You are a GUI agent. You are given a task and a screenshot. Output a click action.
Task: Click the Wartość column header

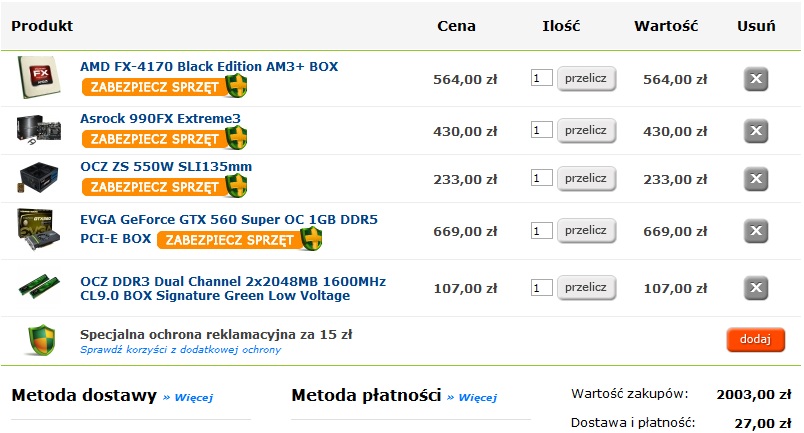pyautogui.click(x=666, y=26)
